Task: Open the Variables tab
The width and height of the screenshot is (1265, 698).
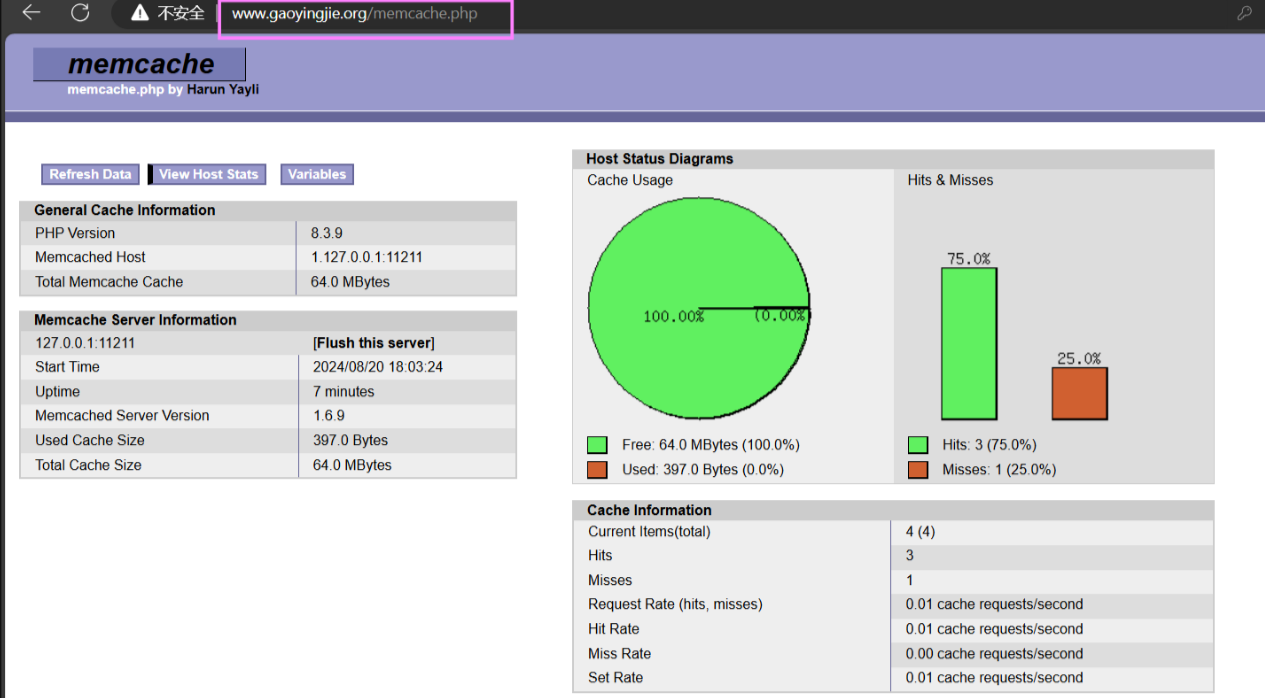Action: click(317, 174)
